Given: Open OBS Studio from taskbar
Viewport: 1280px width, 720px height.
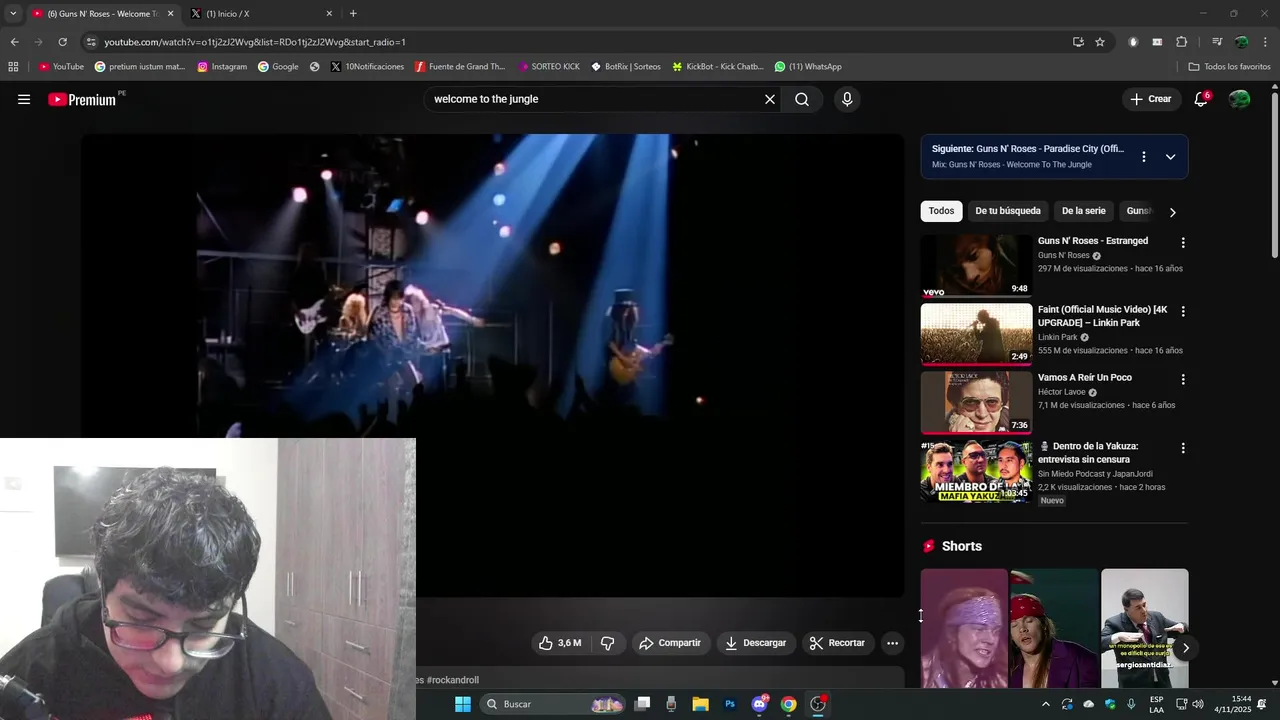Looking at the screenshot, I should [x=818, y=704].
